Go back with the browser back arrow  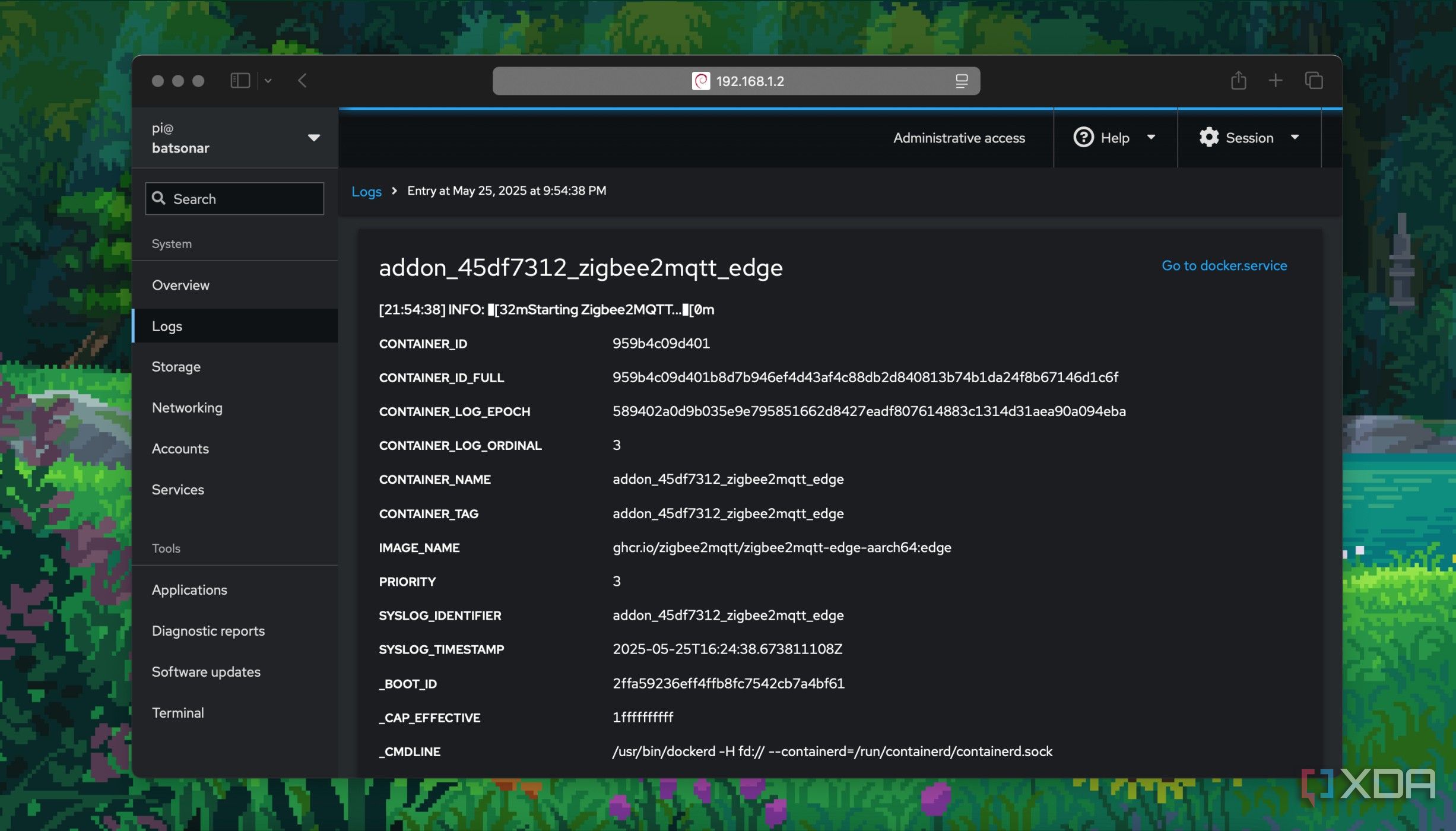tap(302, 81)
